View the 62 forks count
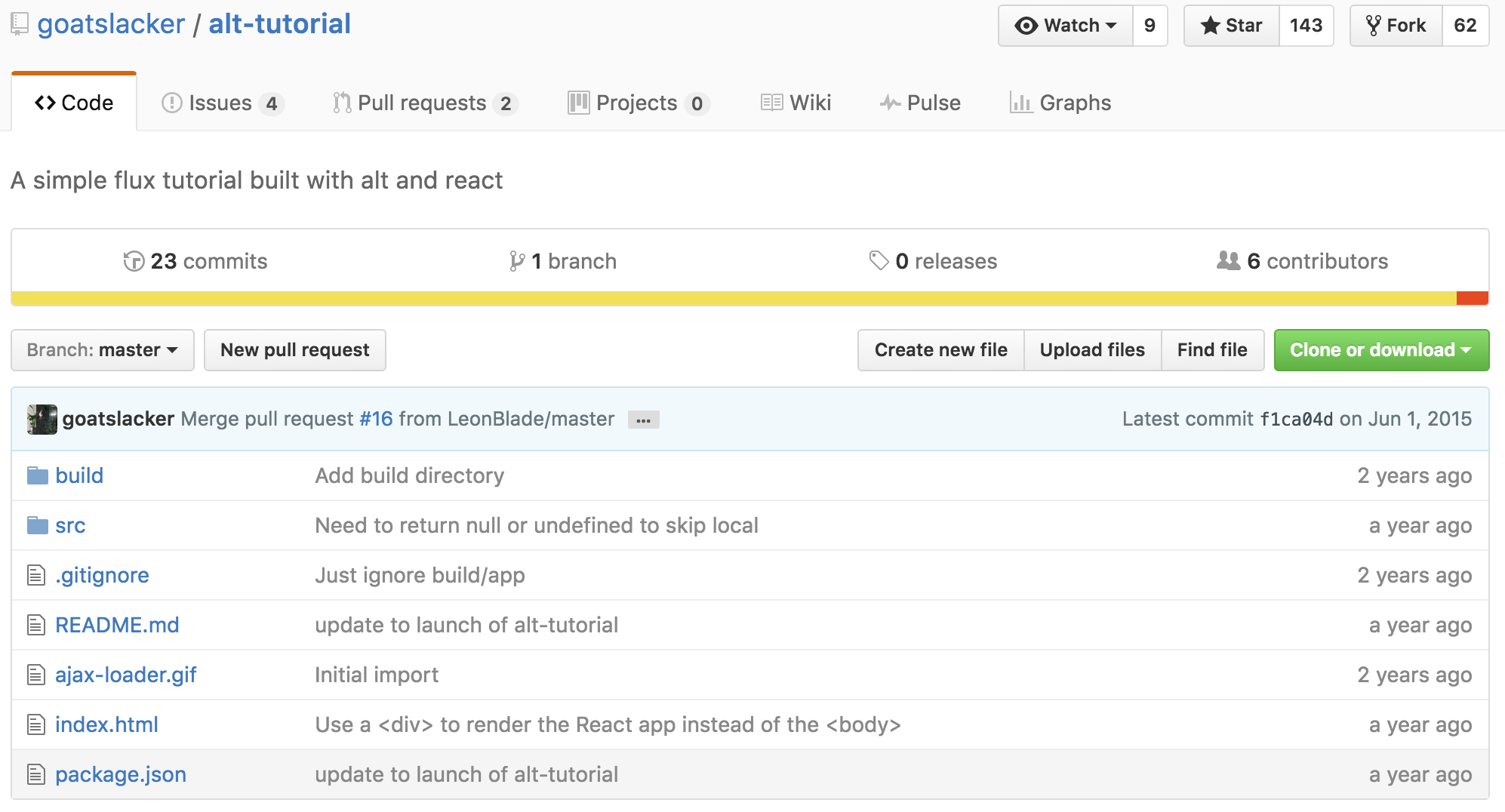Screen dimensions: 1505x812 tap(1466, 26)
